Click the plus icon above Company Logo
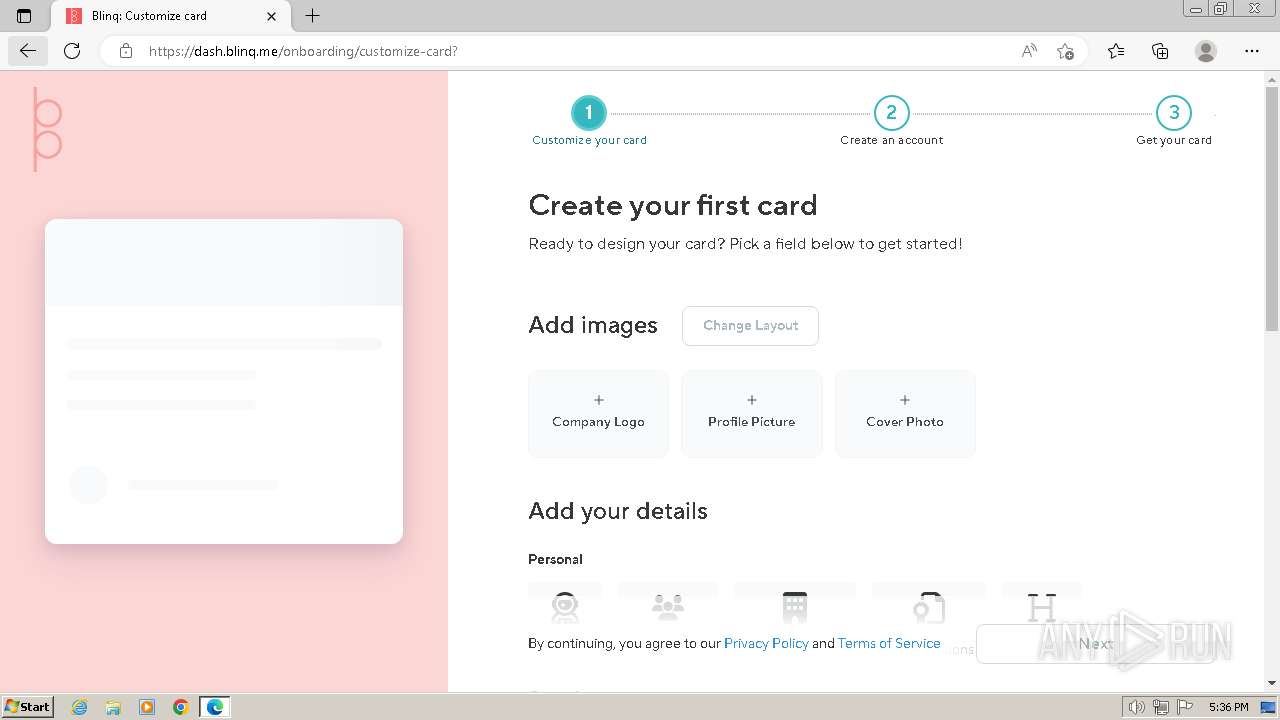This screenshot has width=1280, height=720. coord(598,400)
